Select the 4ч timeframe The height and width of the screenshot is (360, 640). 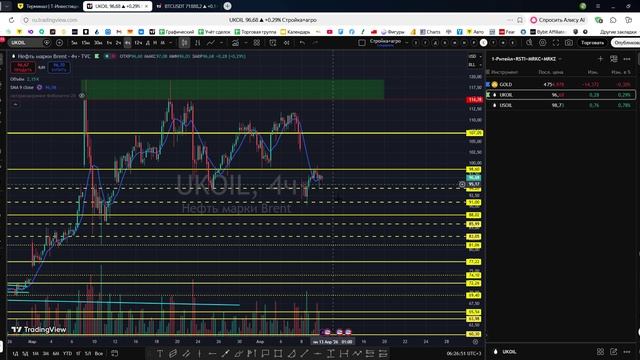point(128,43)
